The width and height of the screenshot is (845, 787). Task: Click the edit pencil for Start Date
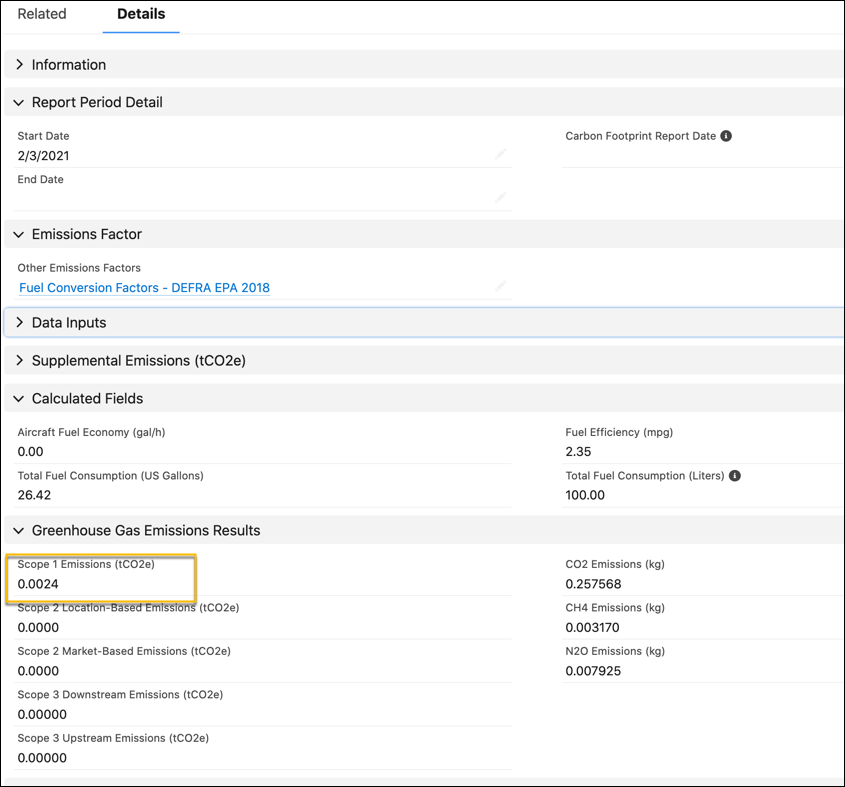point(501,154)
